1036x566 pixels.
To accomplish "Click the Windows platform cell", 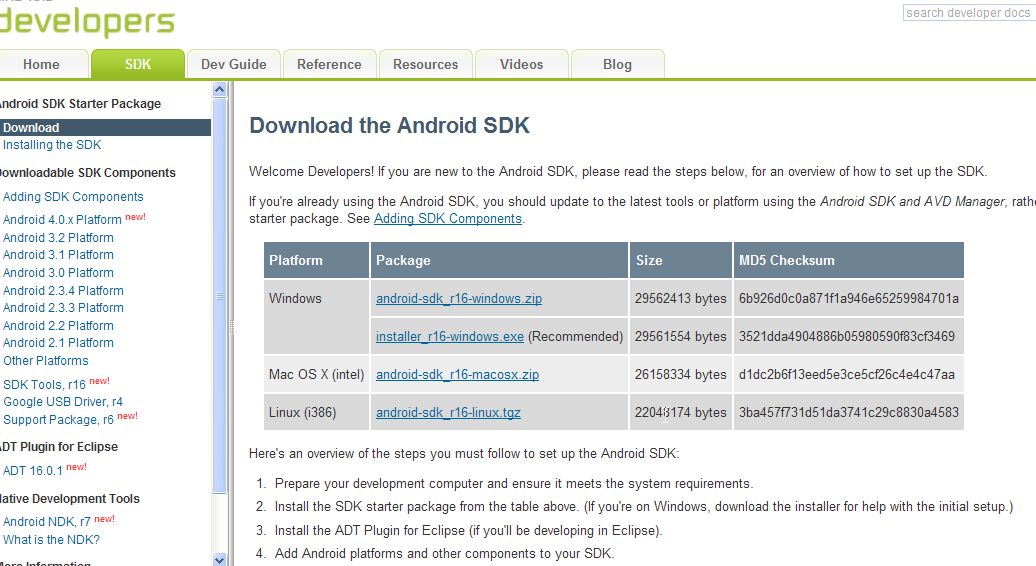I will coord(316,317).
